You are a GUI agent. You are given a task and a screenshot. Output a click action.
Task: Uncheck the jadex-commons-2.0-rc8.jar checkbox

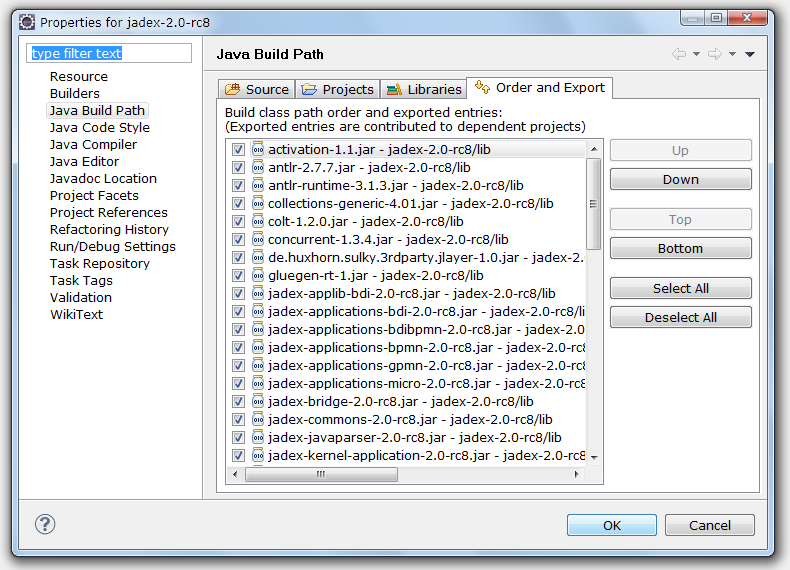(238, 420)
